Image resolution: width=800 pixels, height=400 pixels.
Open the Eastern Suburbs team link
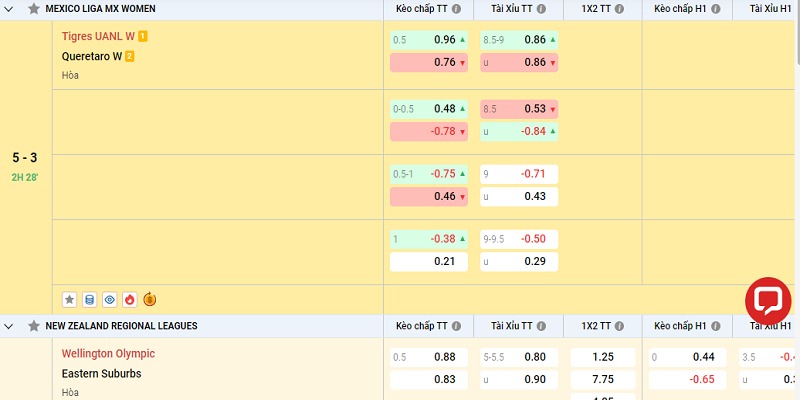coord(101,374)
